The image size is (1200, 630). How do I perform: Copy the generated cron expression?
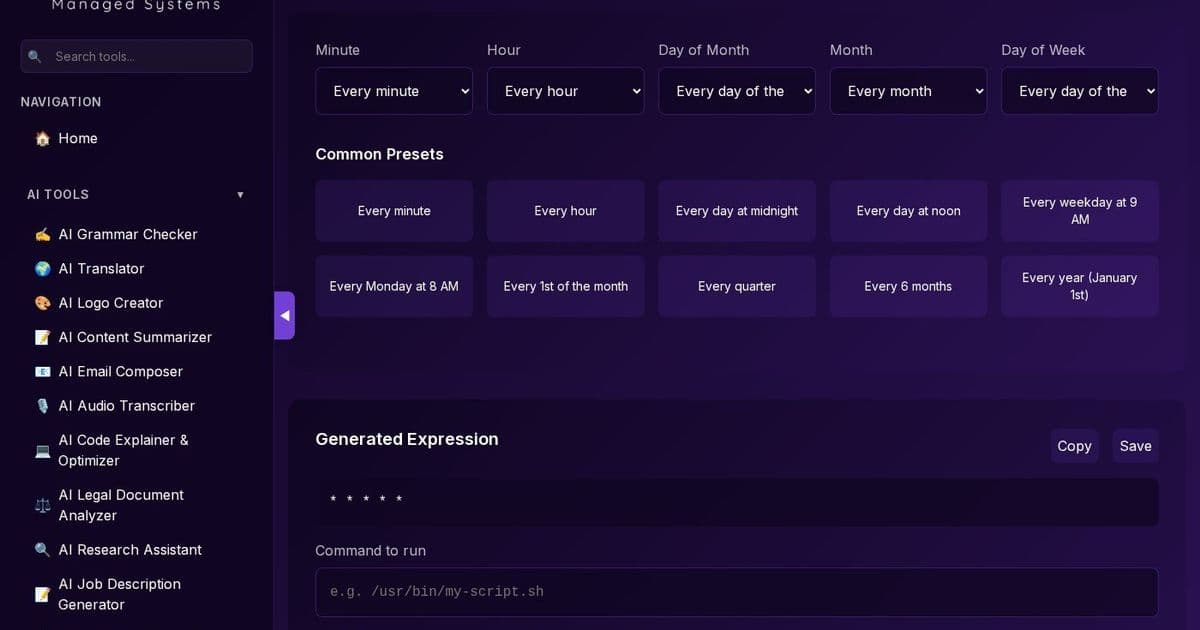tap(1074, 446)
